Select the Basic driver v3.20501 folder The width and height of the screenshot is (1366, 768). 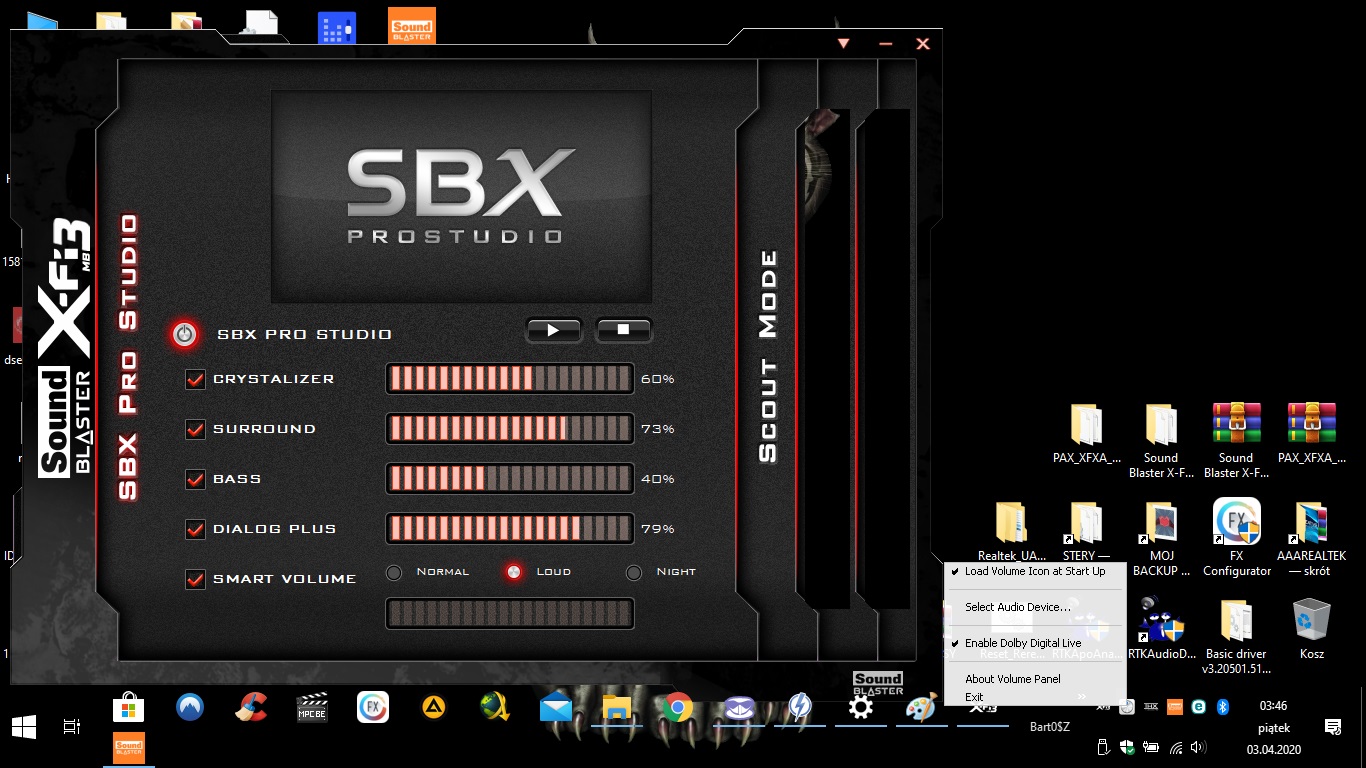tap(1236, 637)
